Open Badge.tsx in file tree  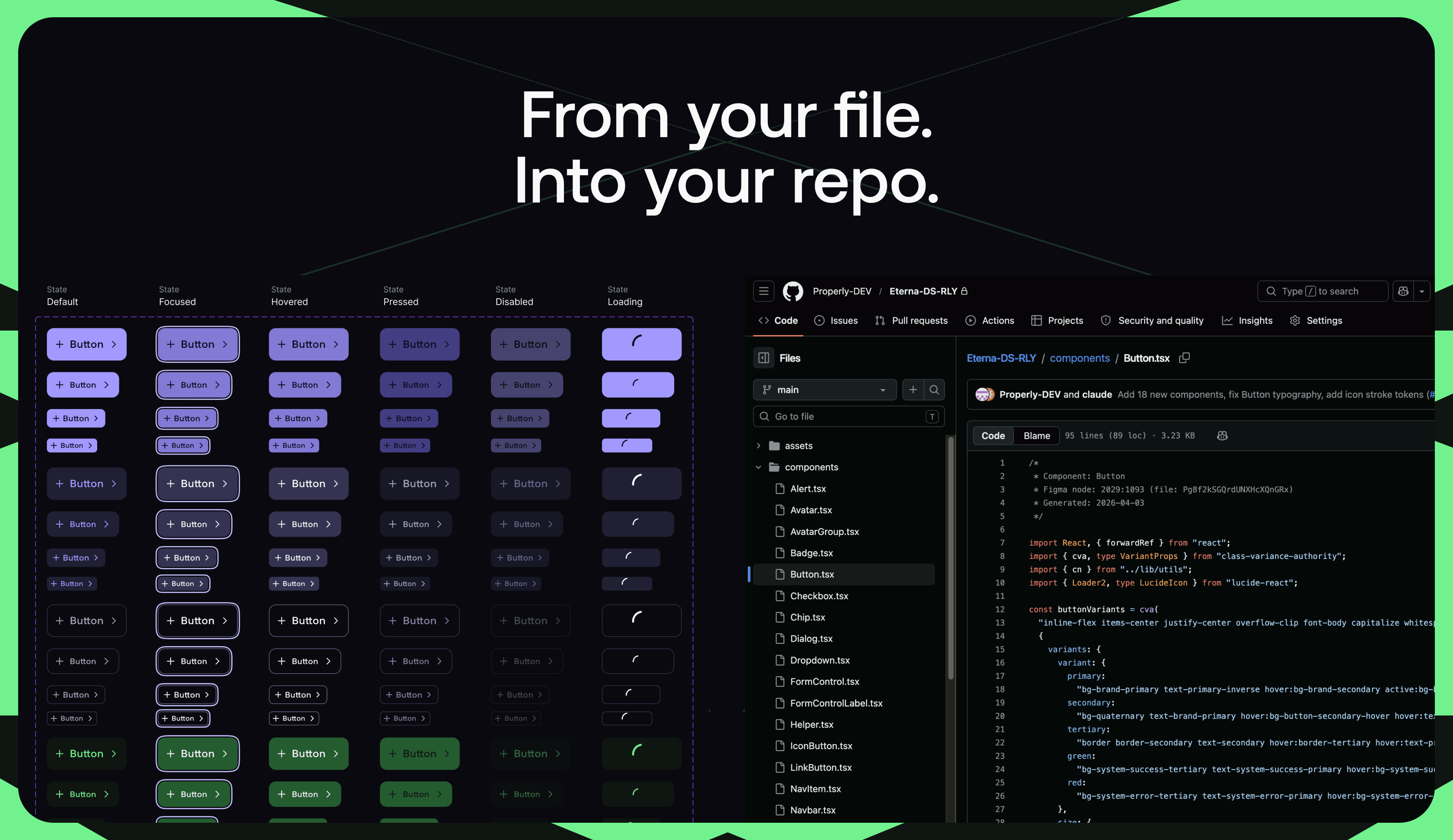(x=811, y=553)
